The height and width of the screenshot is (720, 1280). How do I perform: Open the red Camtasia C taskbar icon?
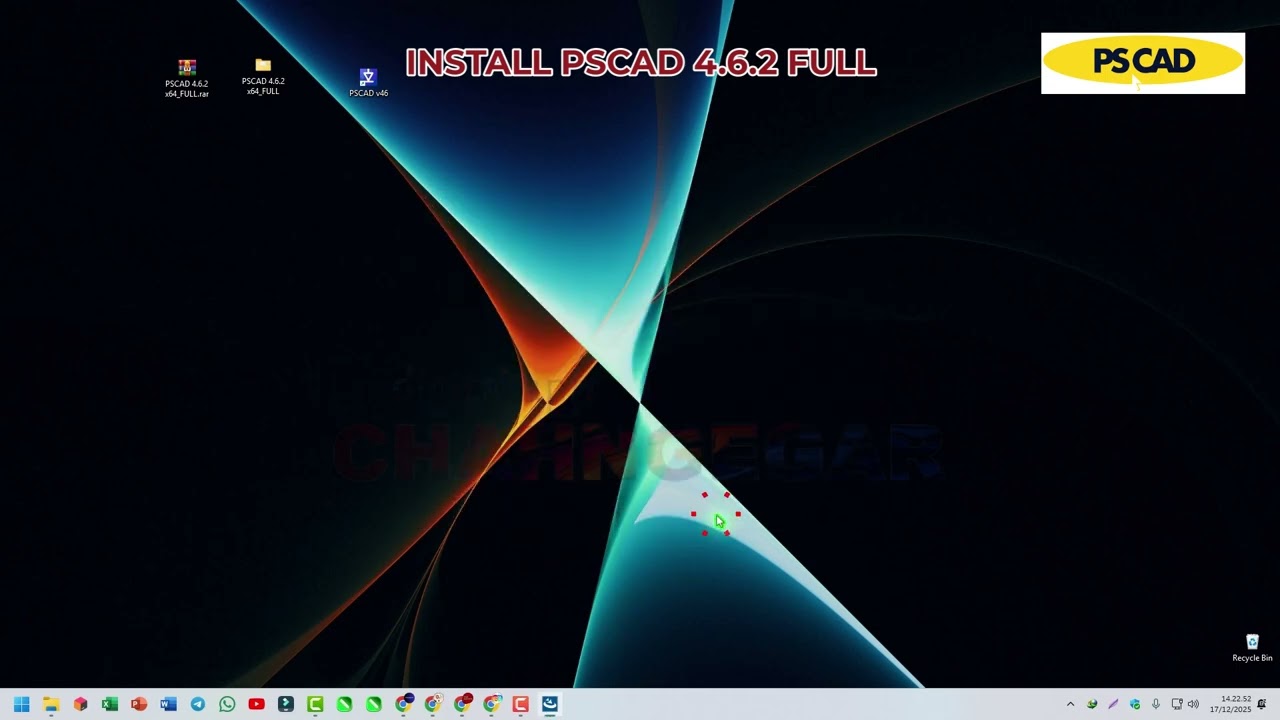(x=520, y=704)
